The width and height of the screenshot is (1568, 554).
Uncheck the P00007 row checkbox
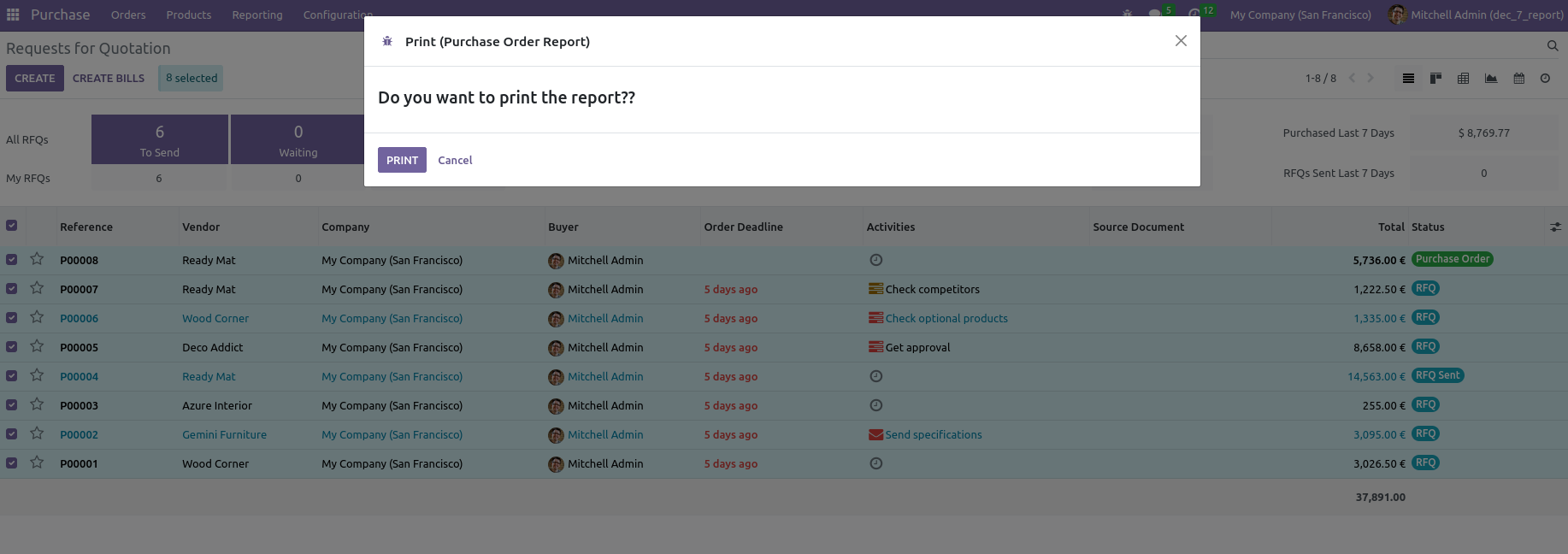tap(12, 289)
